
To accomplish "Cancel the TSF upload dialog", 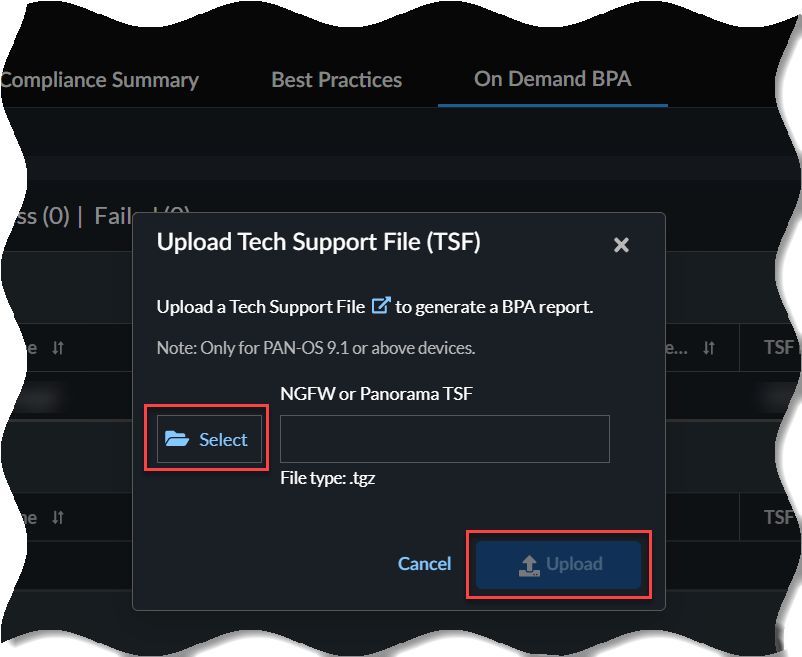I will (424, 564).
